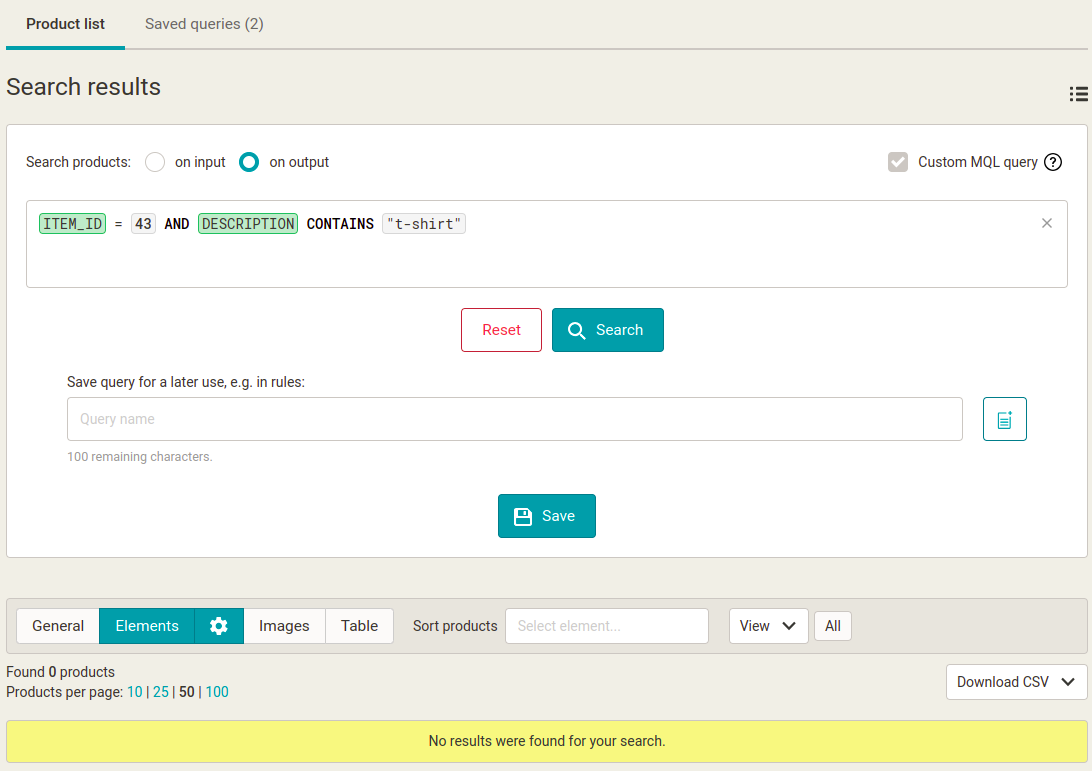Open Elements settings gear icon
The width and height of the screenshot is (1092, 771).
point(219,625)
